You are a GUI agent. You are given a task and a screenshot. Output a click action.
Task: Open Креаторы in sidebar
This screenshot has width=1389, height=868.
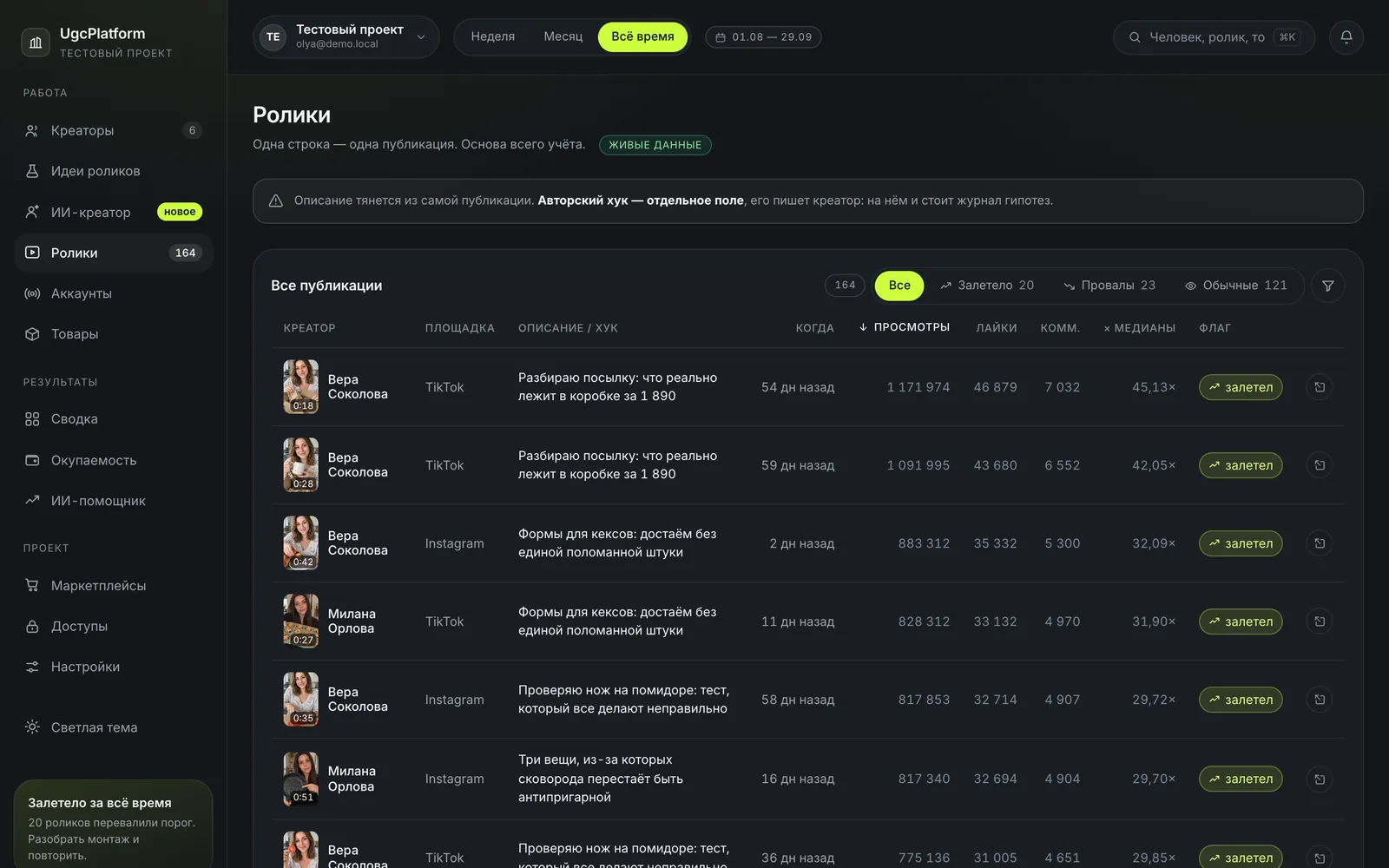tap(114, 130)
